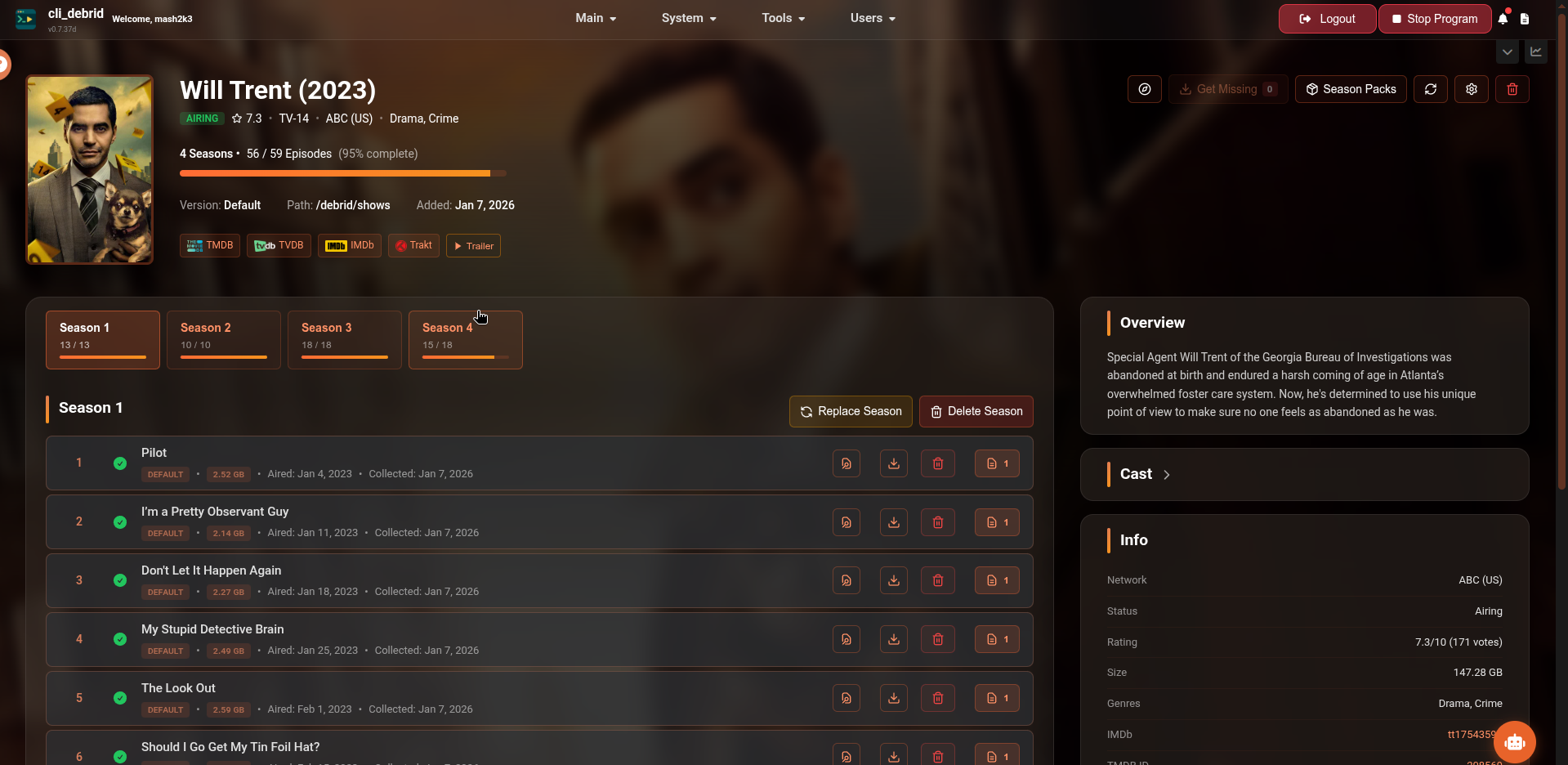The height and width of the screenshot is (765, 1568).
Task: Click Delete Season button
Action: (x=976, y=411)
